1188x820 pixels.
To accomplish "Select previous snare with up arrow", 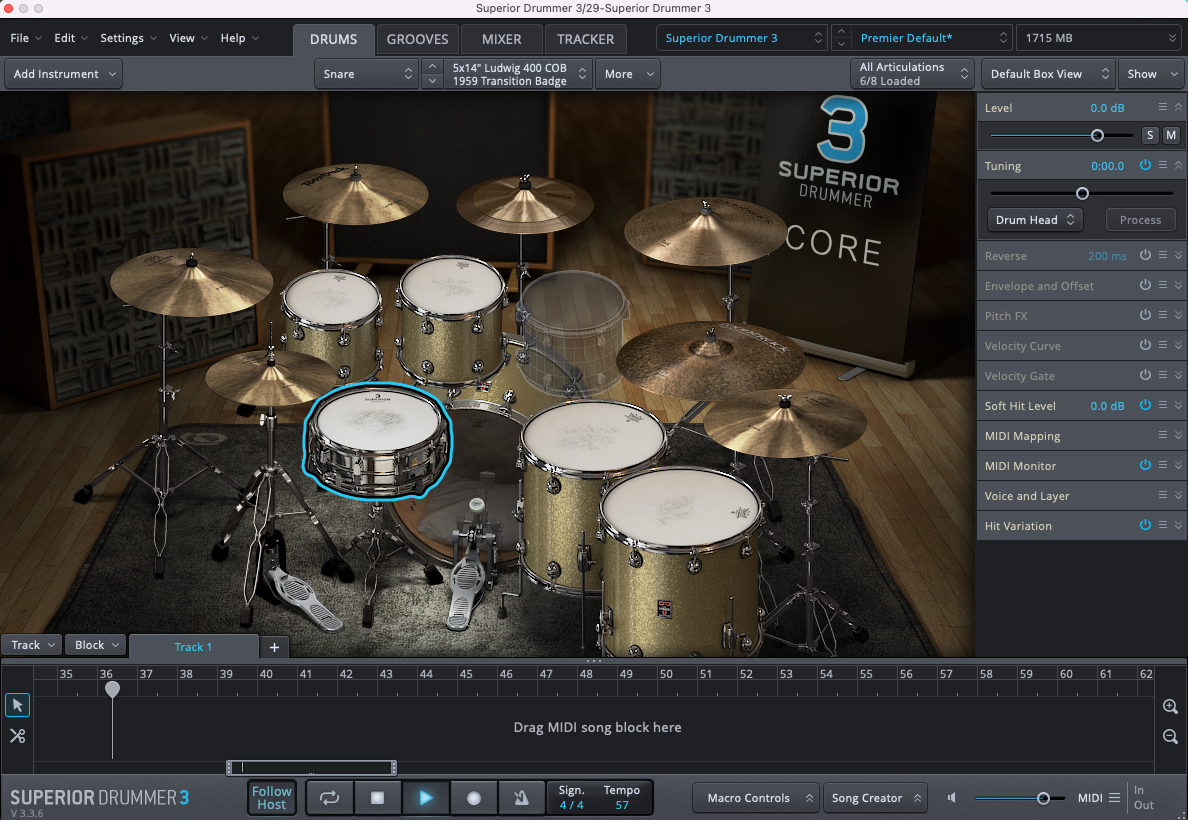I will (x=432, y=67).
